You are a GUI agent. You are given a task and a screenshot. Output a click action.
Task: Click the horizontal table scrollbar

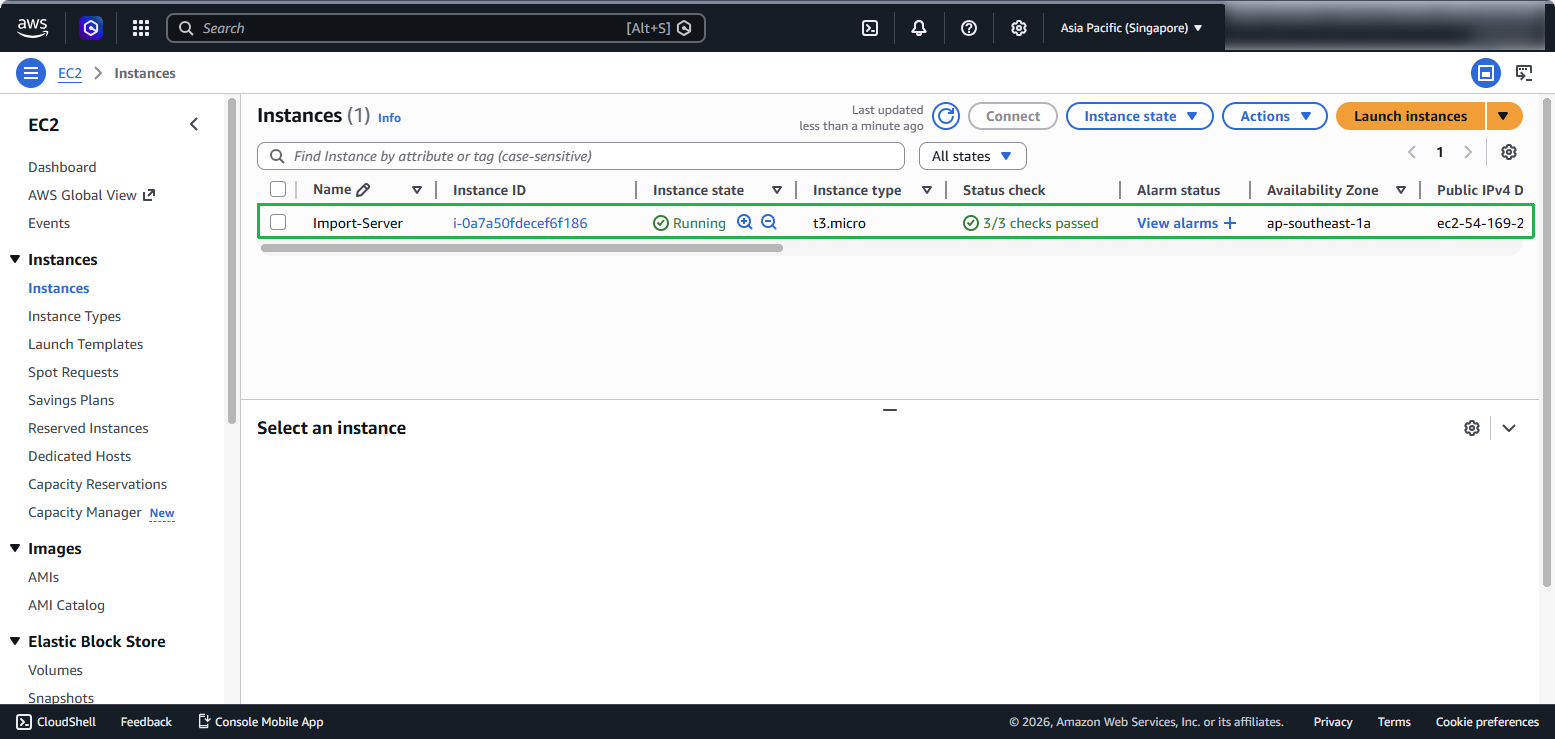pyautogui.click(x=522, y=248)
